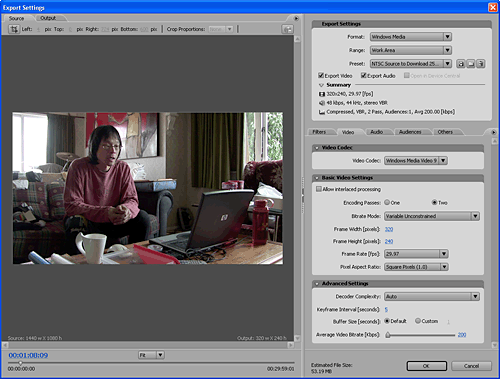This screenshot has height=379, width=500.
Task: Close the Export Settings dialog
Action: click(493, 7)
